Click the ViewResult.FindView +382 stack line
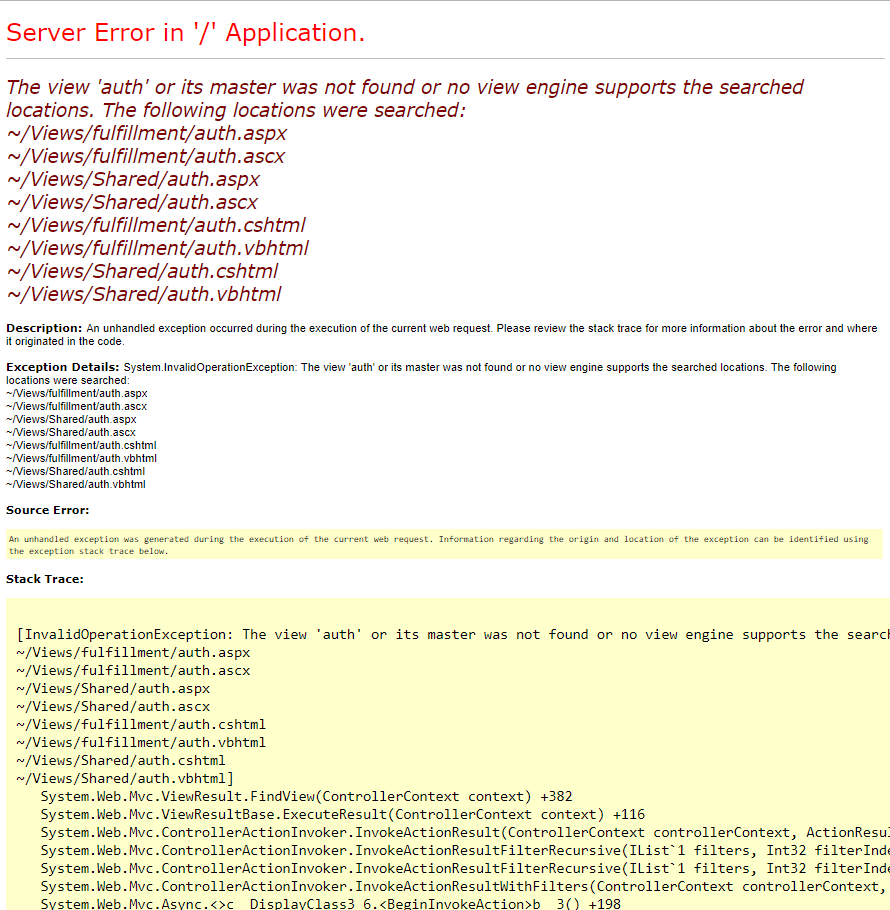Viewport: 890px width, 910px height. [x=306, y=796]
